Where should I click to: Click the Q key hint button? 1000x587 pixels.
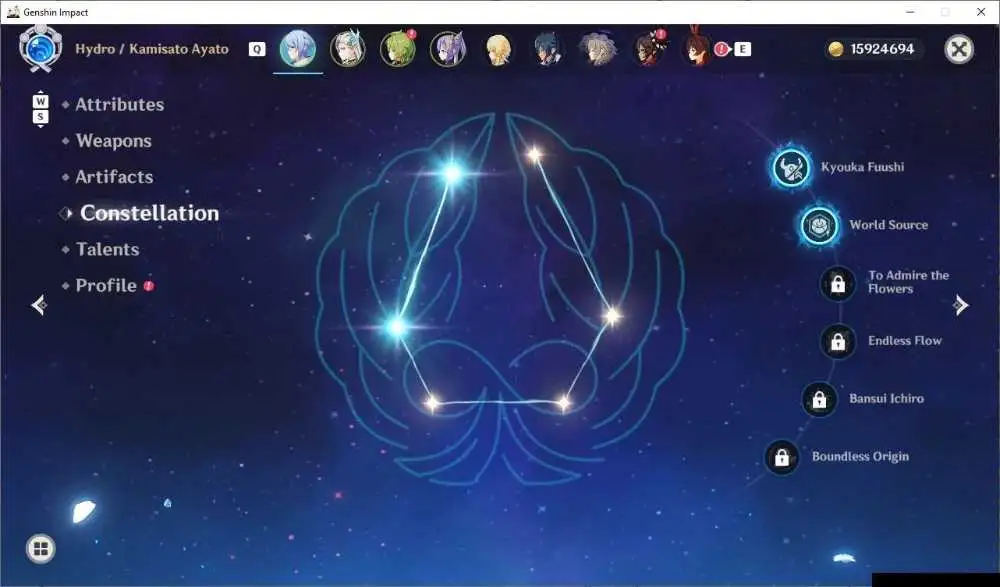[257, 49]
